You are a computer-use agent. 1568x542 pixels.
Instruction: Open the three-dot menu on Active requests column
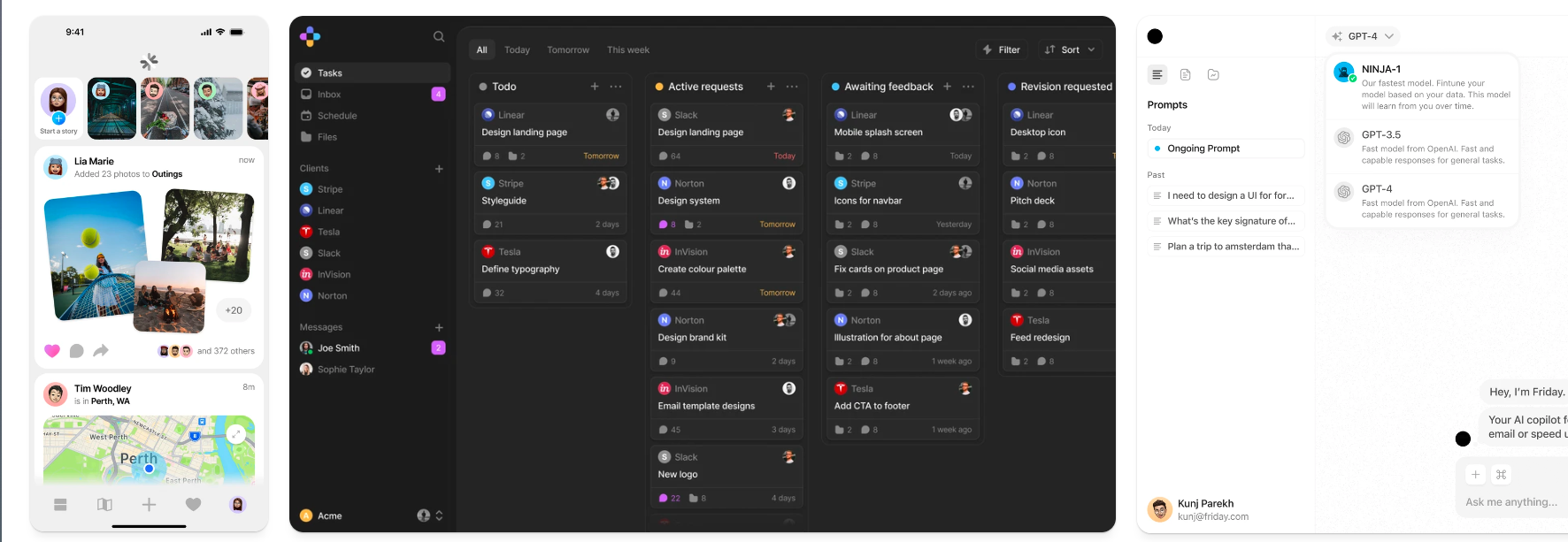tap(792, 87)
